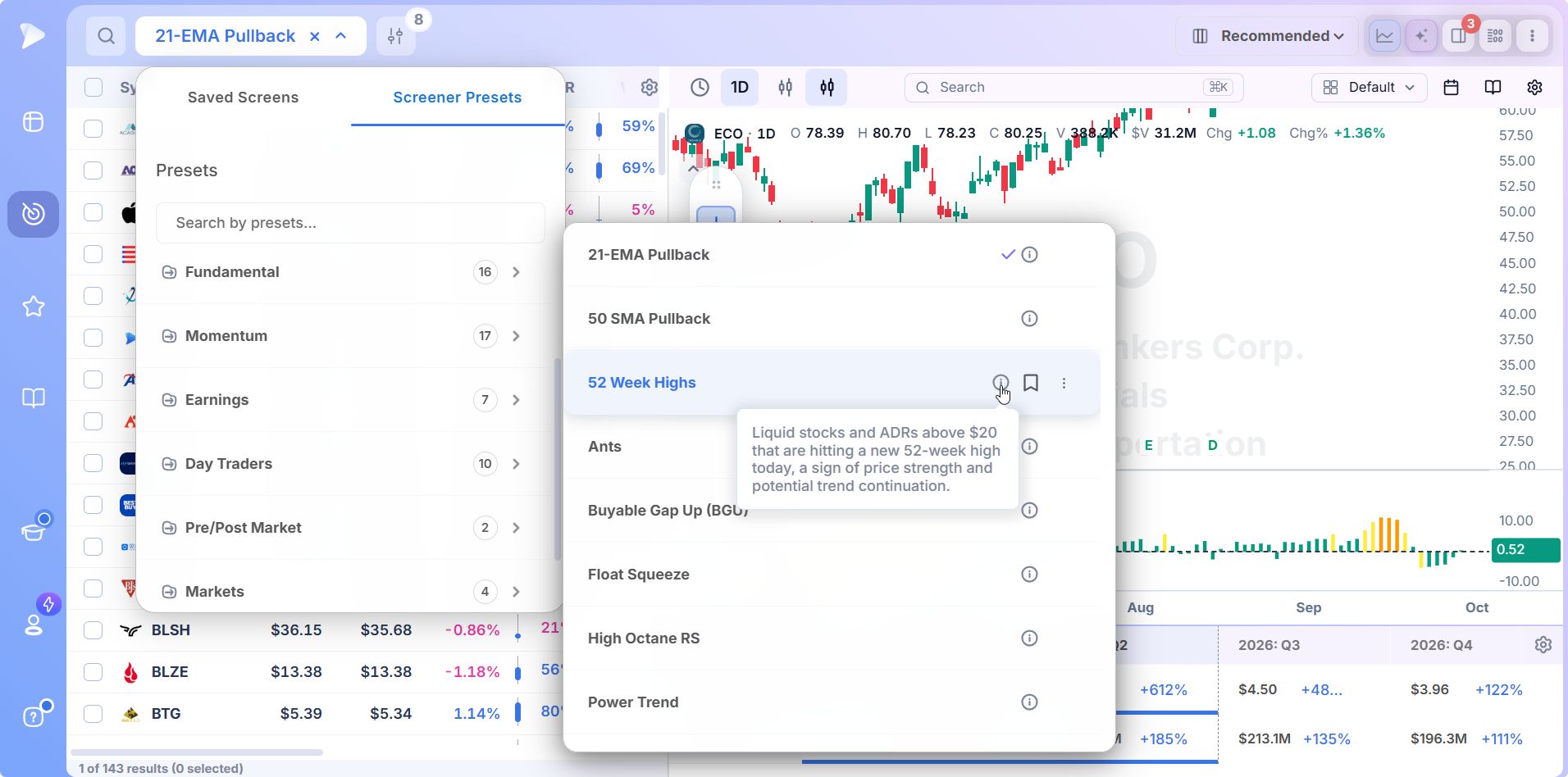
Task: Focus the chart Search field
Action: (x=1073, y=88)
